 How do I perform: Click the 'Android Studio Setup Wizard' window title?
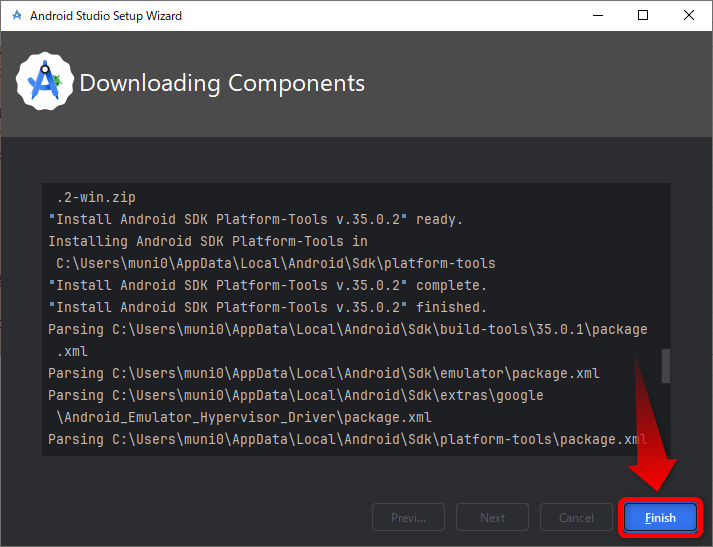[x=106, y=16]
